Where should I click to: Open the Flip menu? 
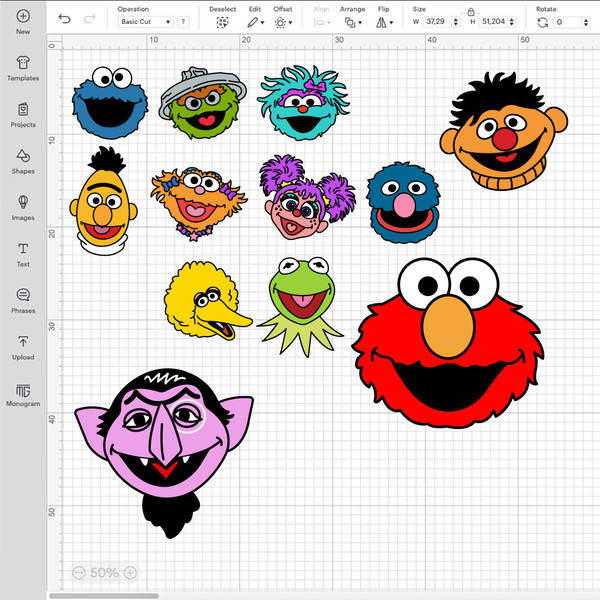pyautogui.click(x=384, y=23)
